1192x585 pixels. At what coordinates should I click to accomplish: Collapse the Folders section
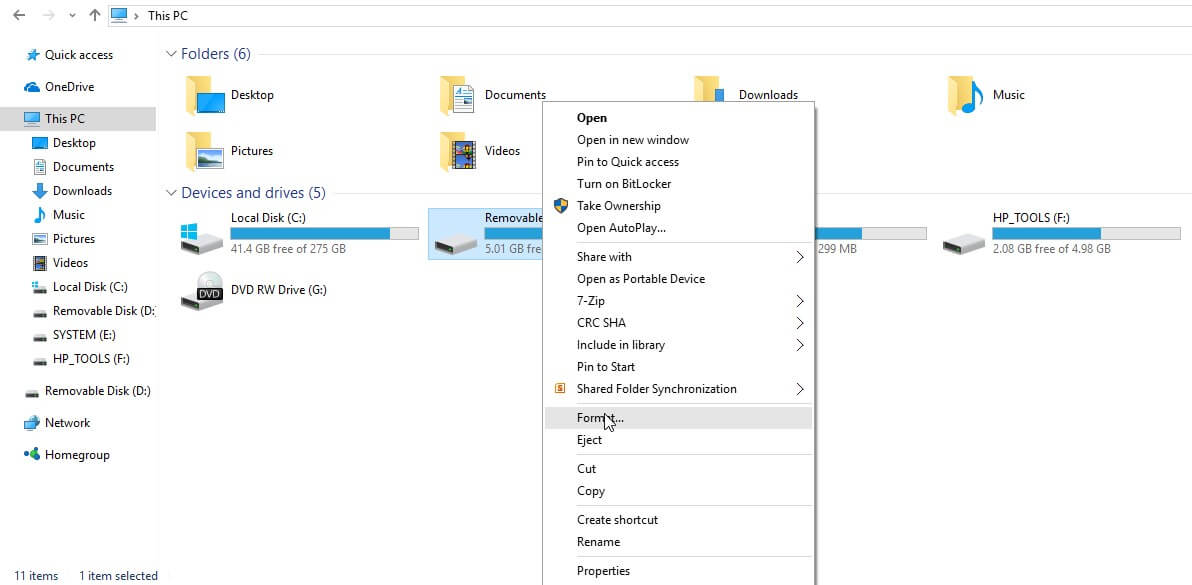tap(171, 53)
